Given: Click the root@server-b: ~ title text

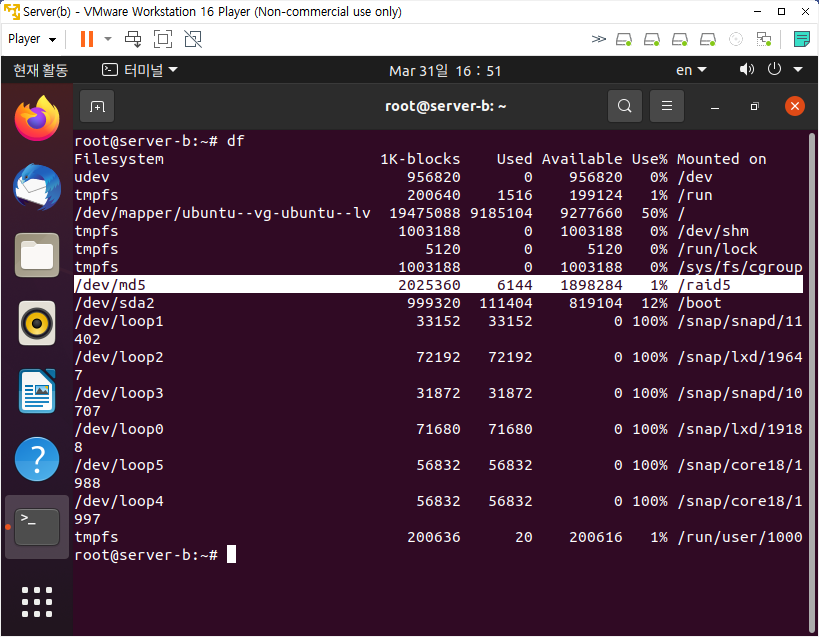Looking at the screenshot, I should [x=446, y=106].
